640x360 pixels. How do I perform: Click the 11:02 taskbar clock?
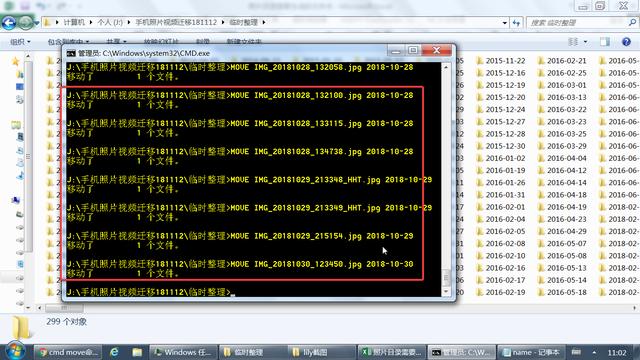[617, 352]
